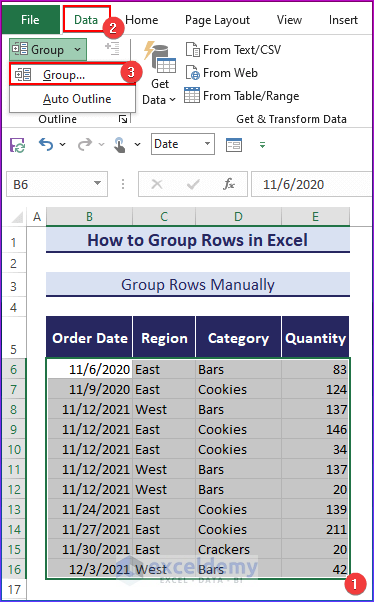Click the Crackers category cell
Image resolution: width=374 pixels, height=602 pixels.
(x=238, y=549)
